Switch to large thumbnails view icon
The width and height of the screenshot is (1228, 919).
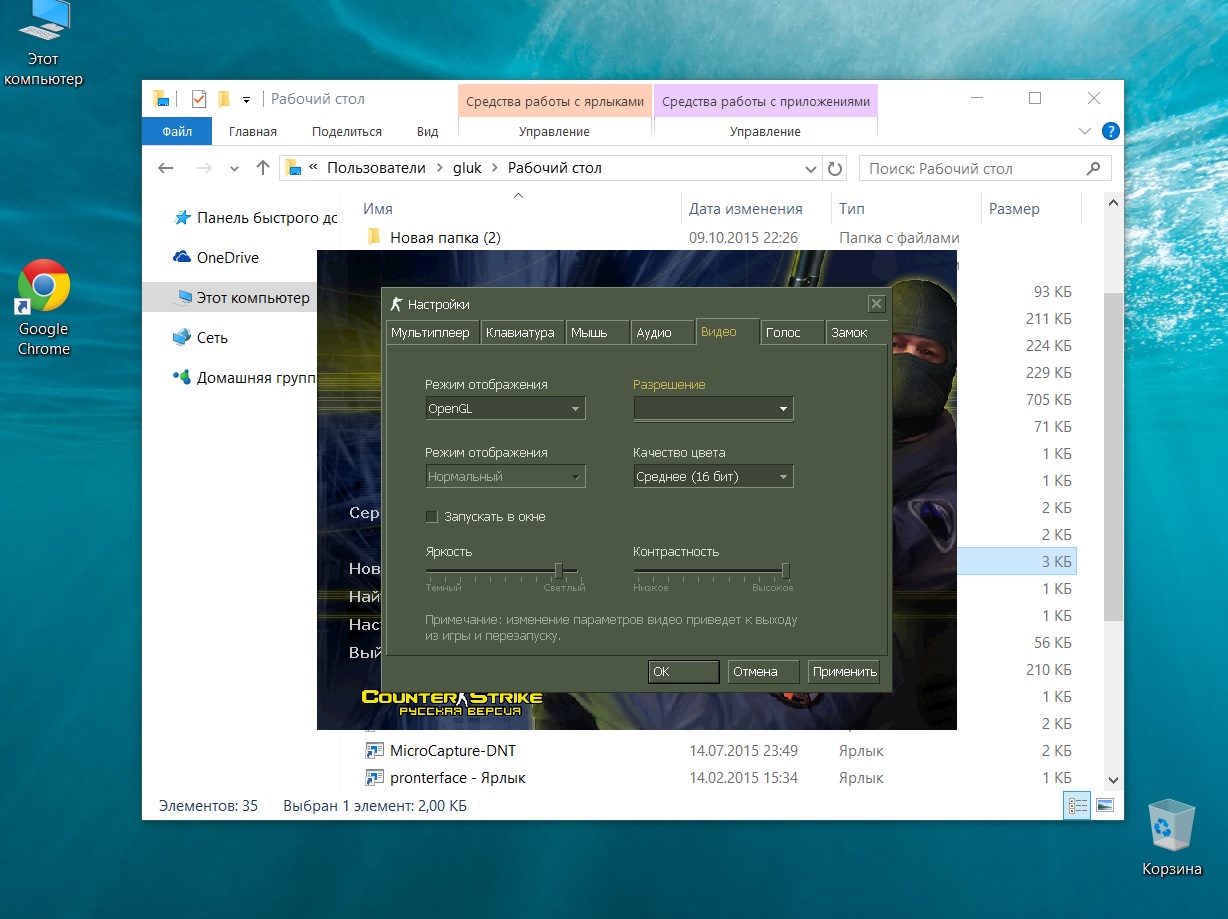[1105, 805]
